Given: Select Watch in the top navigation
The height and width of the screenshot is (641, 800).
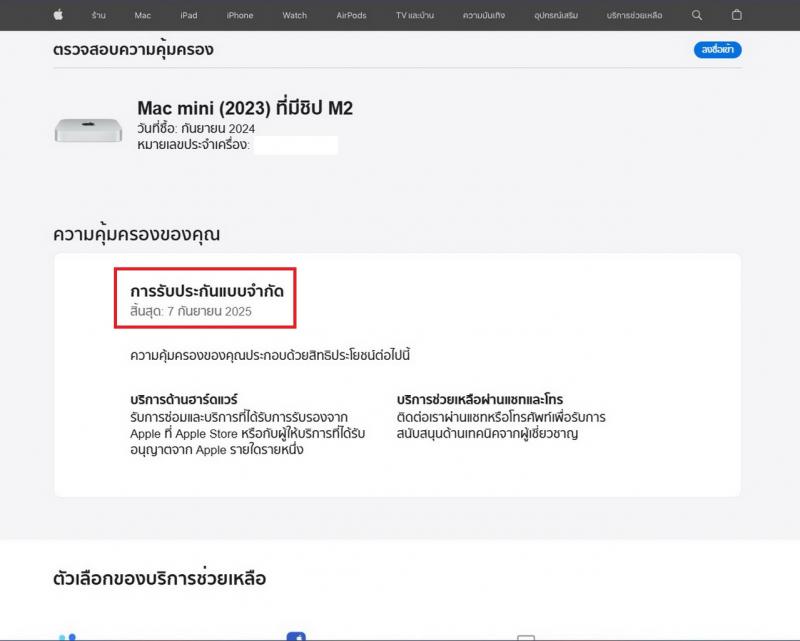Looking at the screenshot, I should (295, 16).
